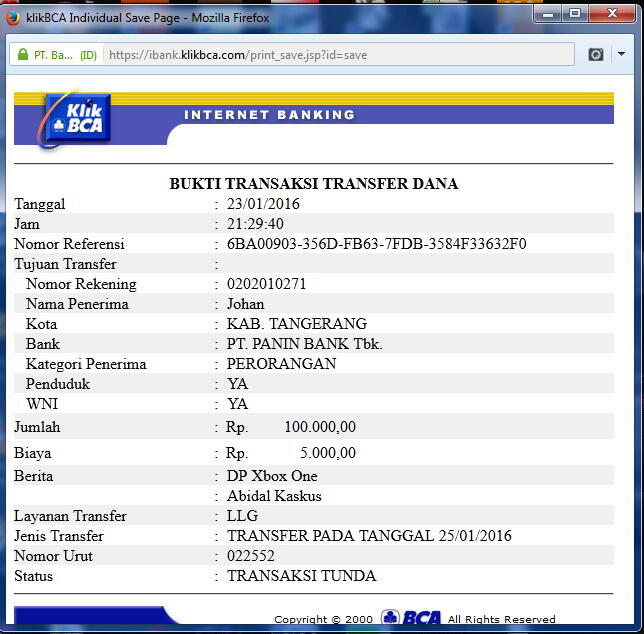644x634 pixels.
Task: Click the amount 100.000,00
Action: tap(320, 427)
